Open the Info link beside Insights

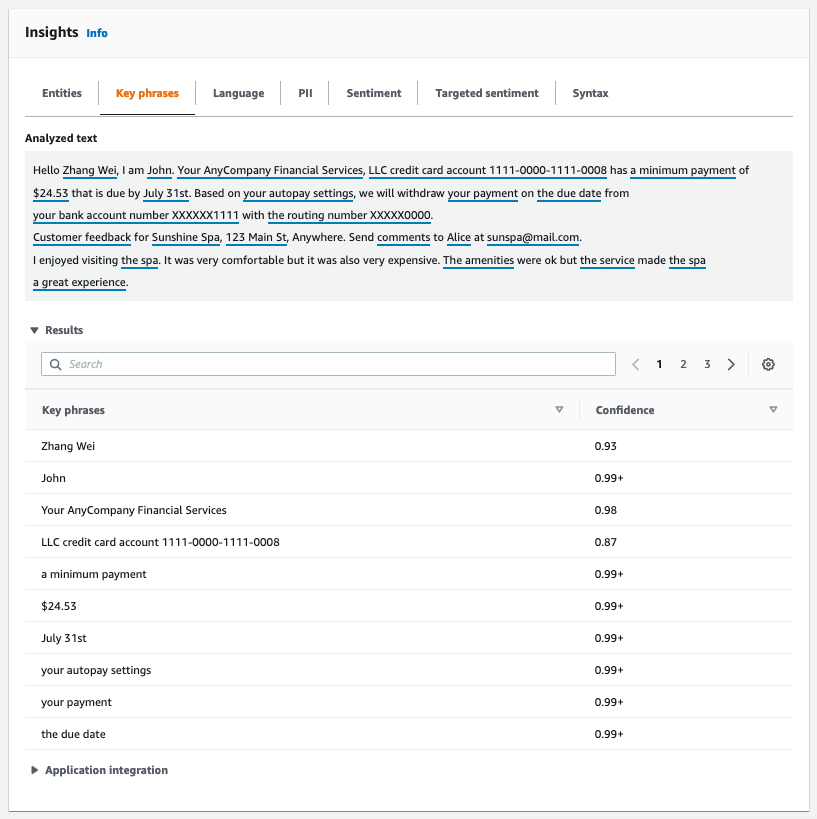[x=97, y=33]
